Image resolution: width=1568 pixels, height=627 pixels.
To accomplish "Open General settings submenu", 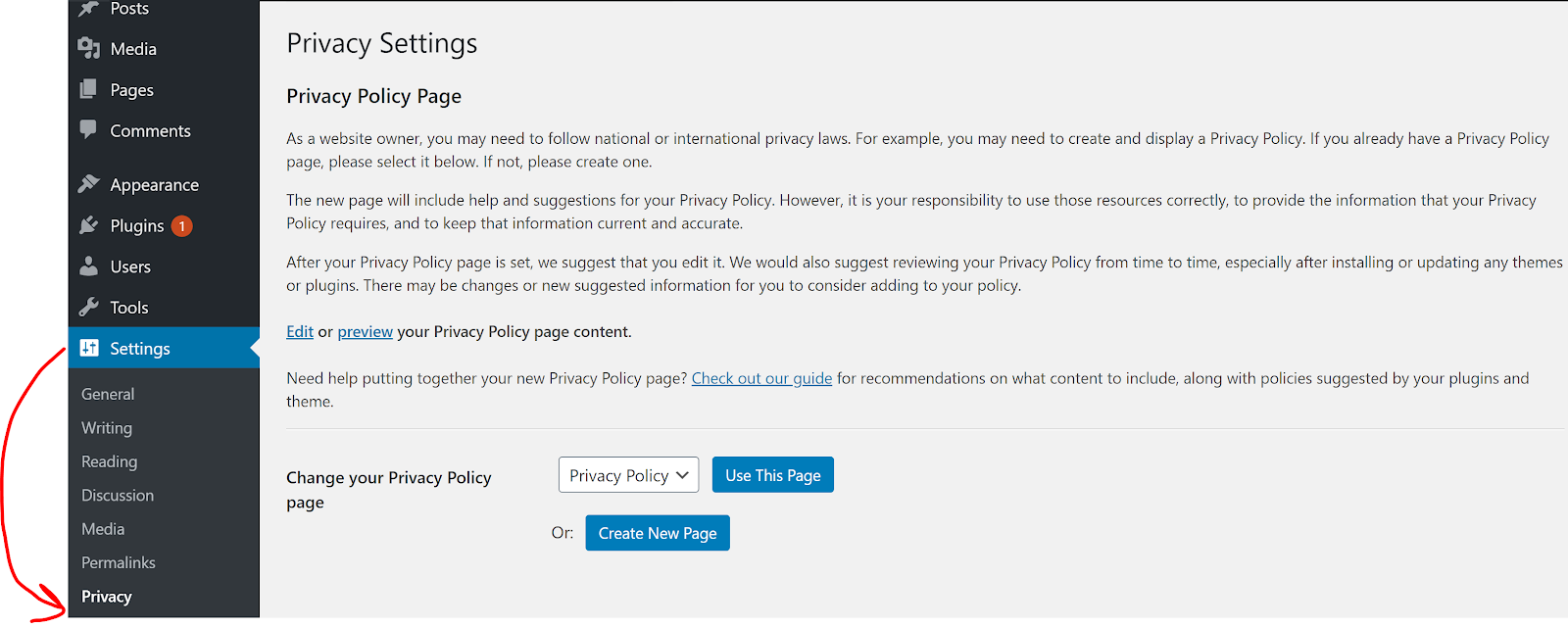I will [x=108, y=394].
